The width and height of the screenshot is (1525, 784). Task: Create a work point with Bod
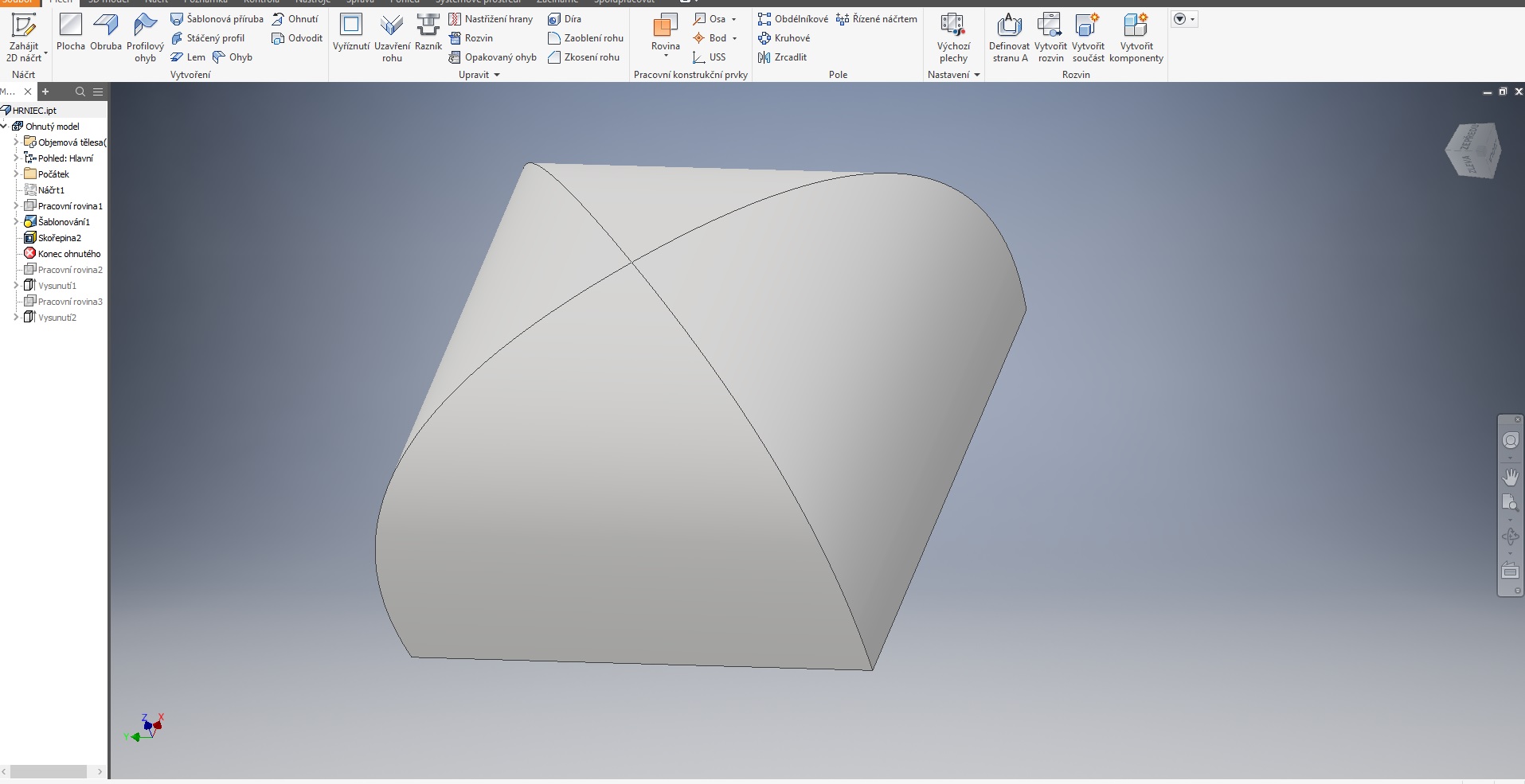pyautogui.click(x=709, y=38)
